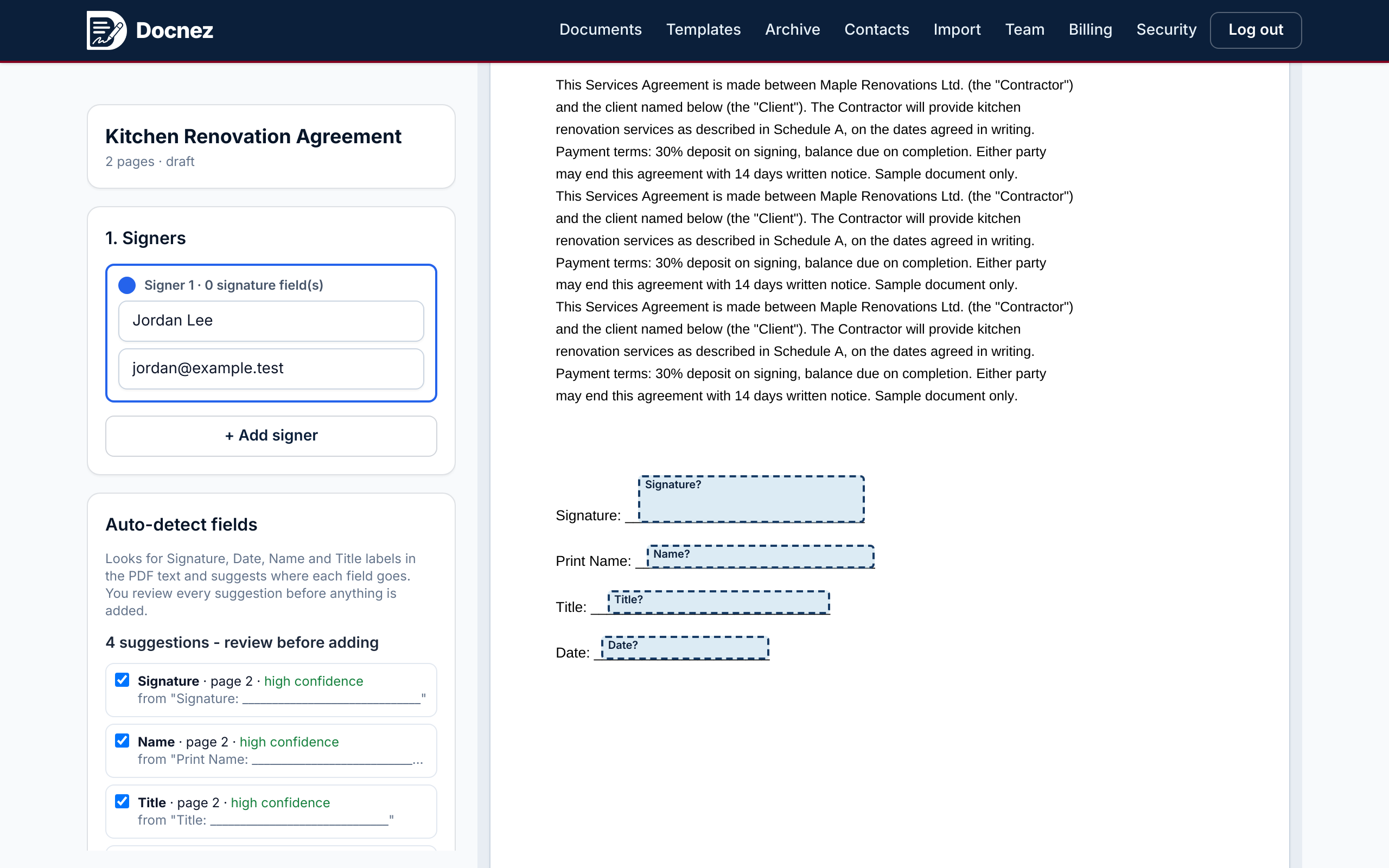This screenshot has height=868, width=1389.
Task: Click the 'Signer 1 · 0 signature field(s)' label
Action: click(234, 285)
